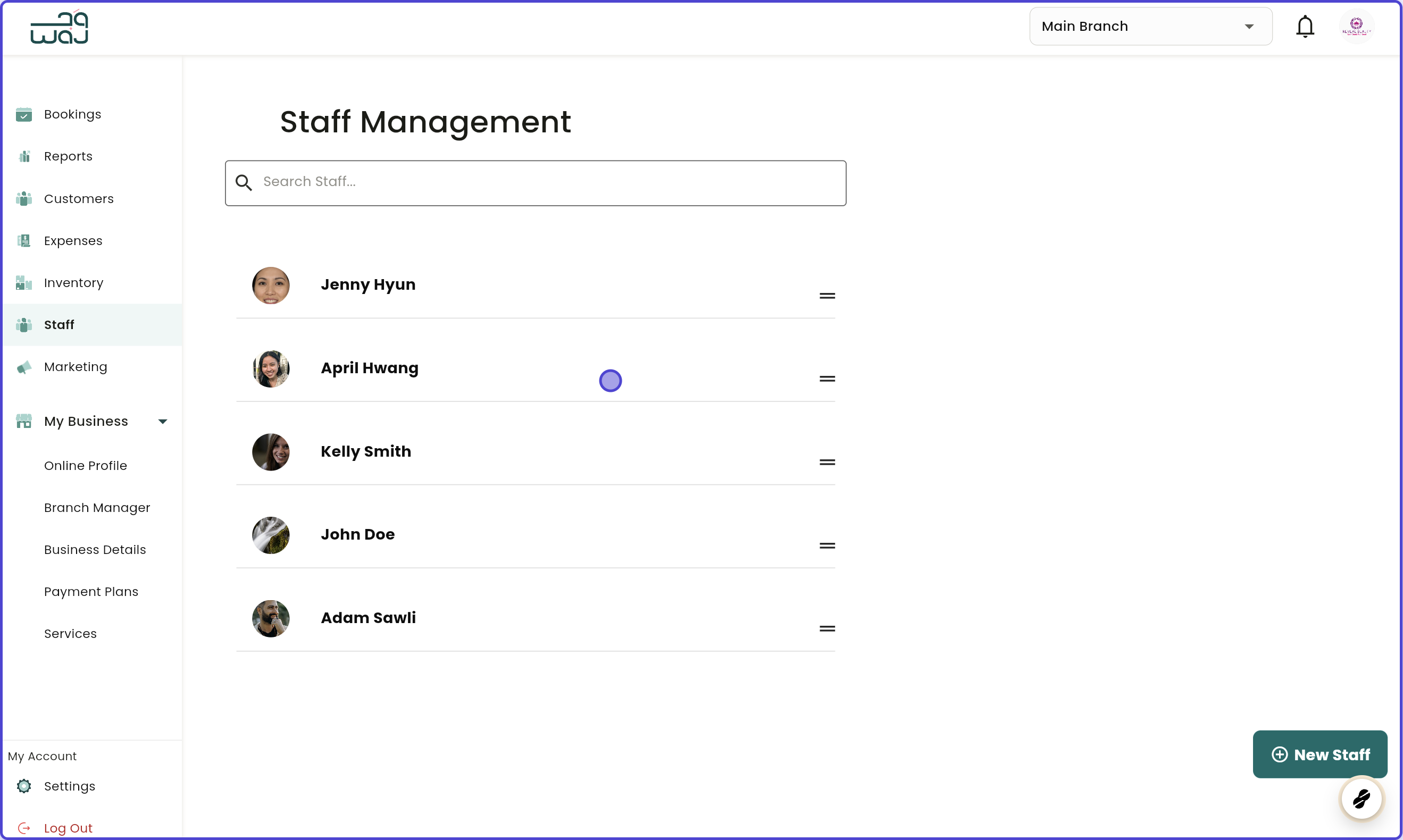This screenshot has width=1403, height=840.
Task: Grab the reorder handle next to Jenny Hyun
Action: (x=827, y=295)
